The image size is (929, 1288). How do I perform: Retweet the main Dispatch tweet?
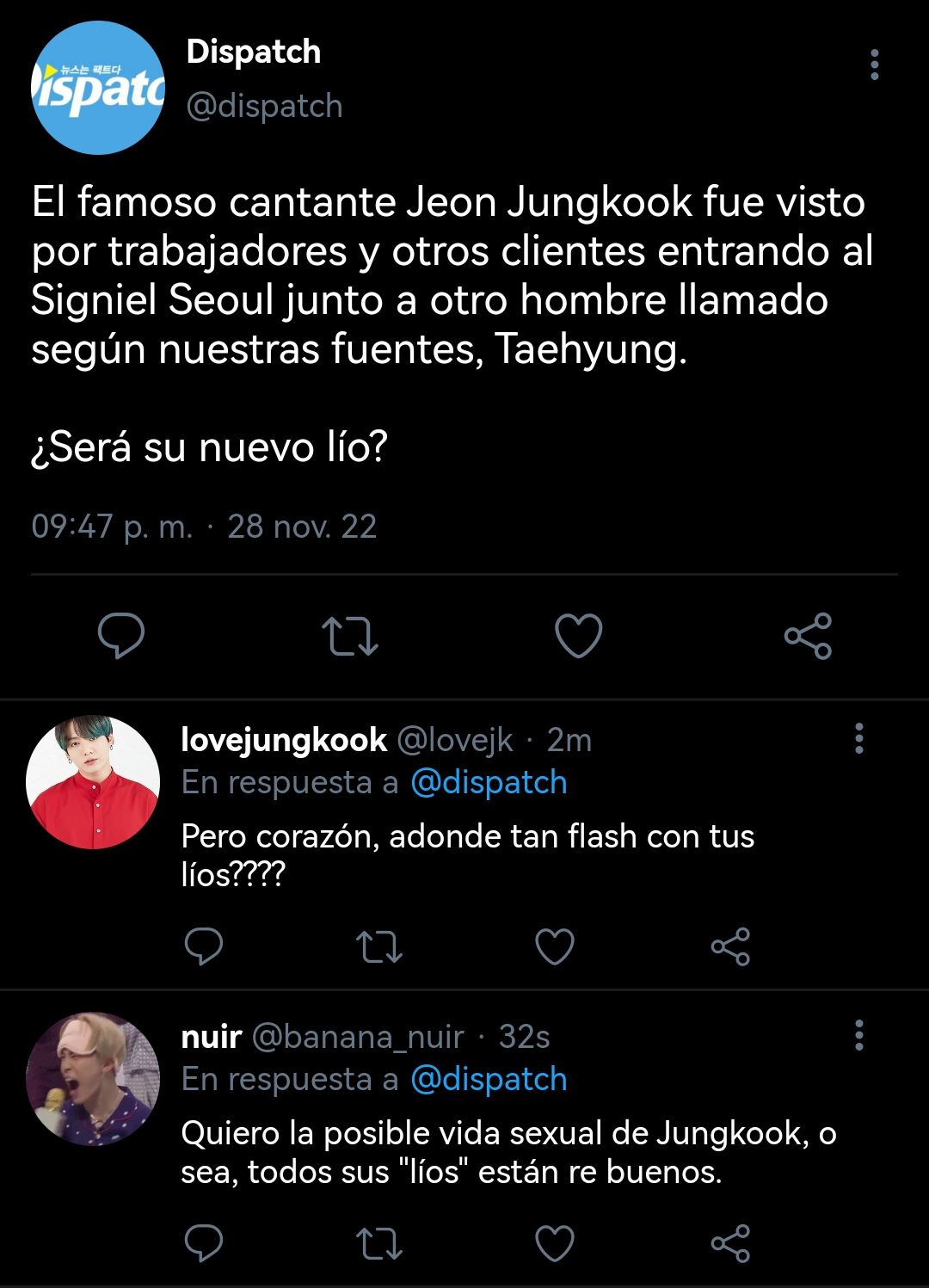click(350, 636)
